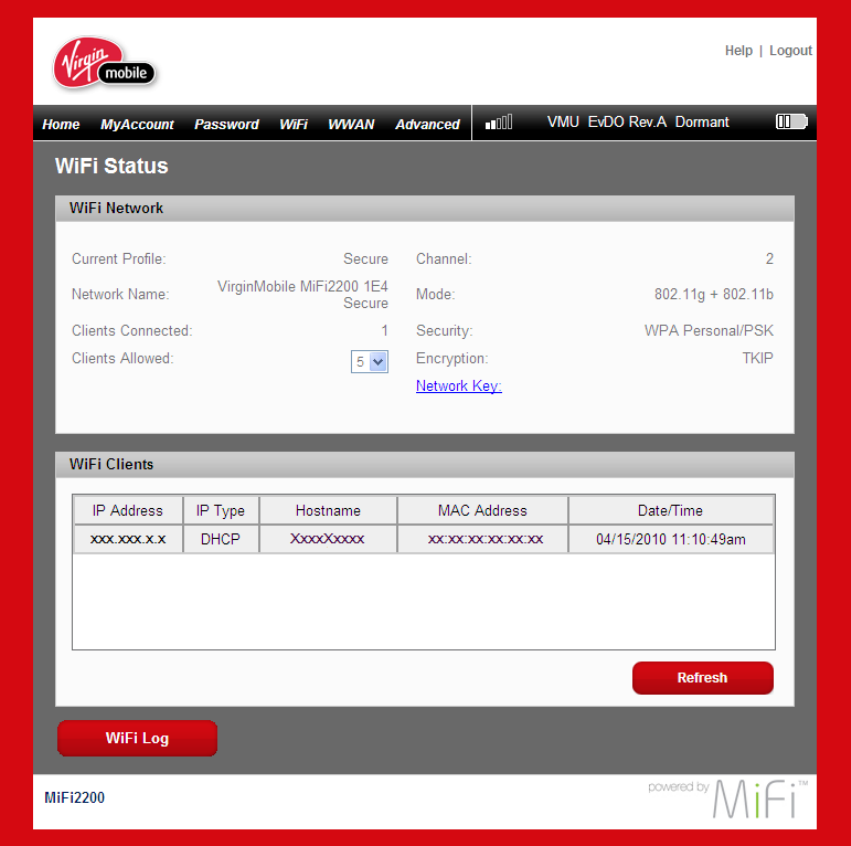Image resolution: width=851 pixels, height=846 pixels.
Task: Switch to the Password tab
Action: [x=226, y=124]
